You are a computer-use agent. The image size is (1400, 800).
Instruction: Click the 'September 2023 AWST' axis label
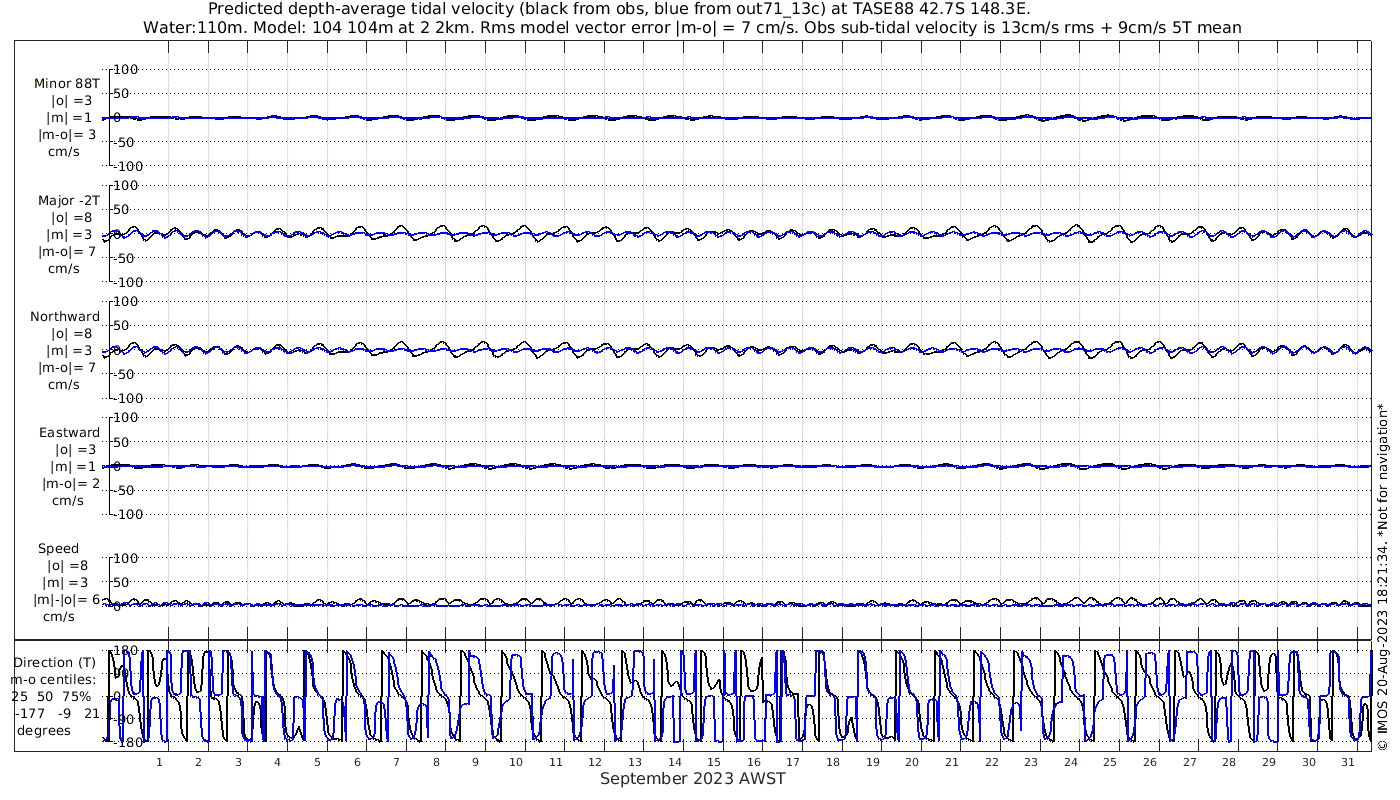point(693,779)
